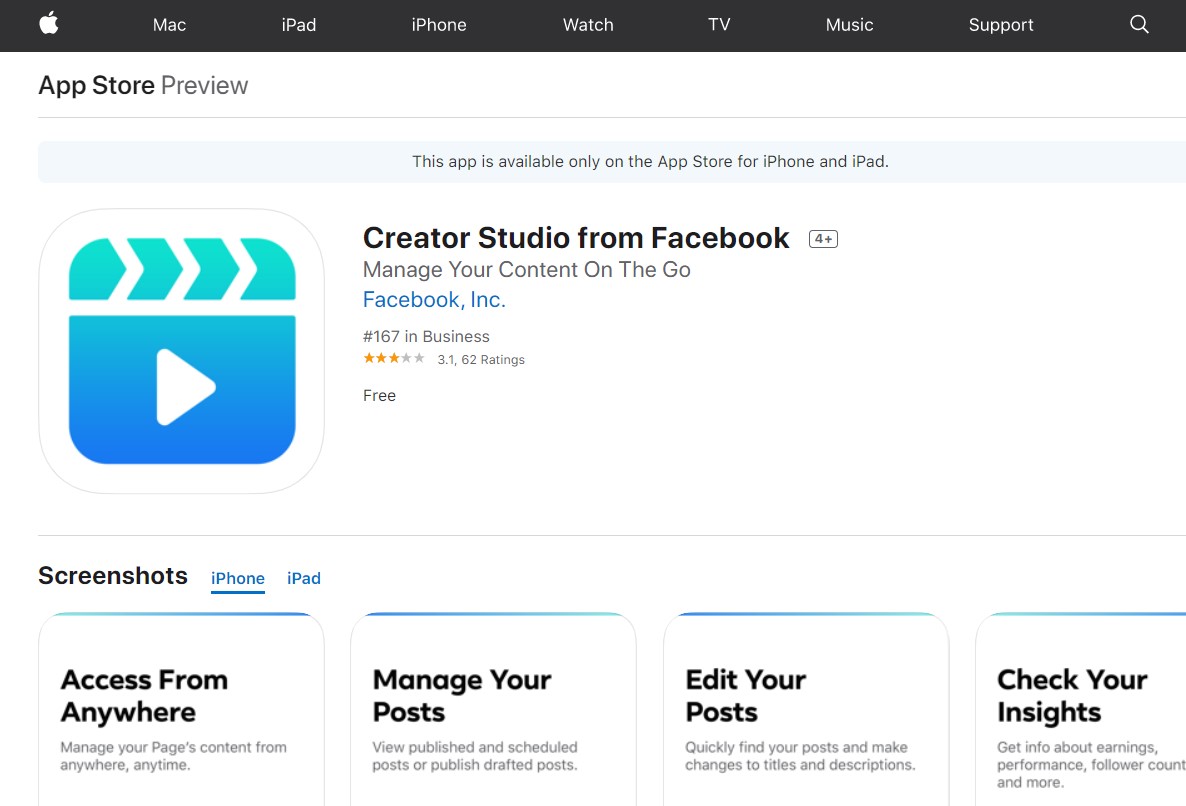
Task: Open the Access From Anywhere screenshot
Action: 182,709
